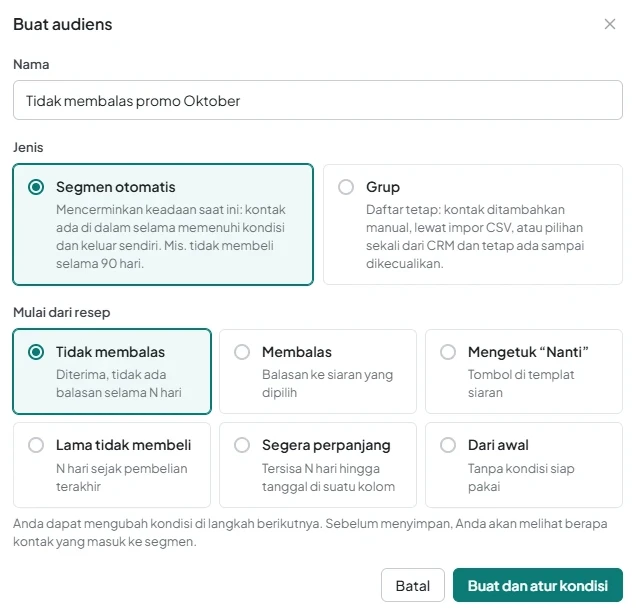Click the Nama input field
This screenshot has width=636, height=613.
[318, 100]
